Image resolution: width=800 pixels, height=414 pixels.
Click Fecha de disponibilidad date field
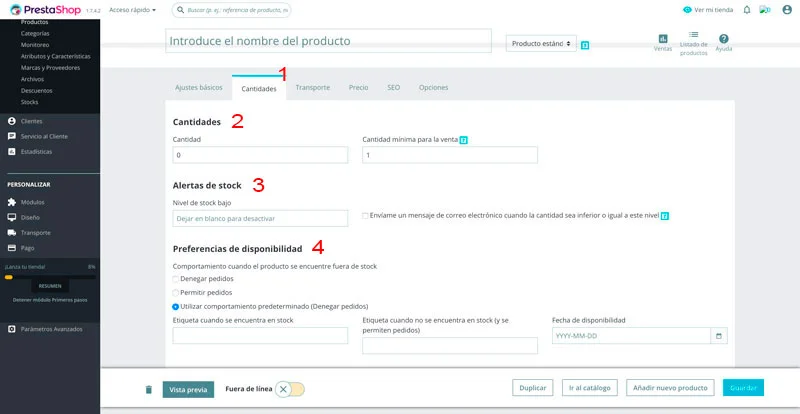click(632, 336)
